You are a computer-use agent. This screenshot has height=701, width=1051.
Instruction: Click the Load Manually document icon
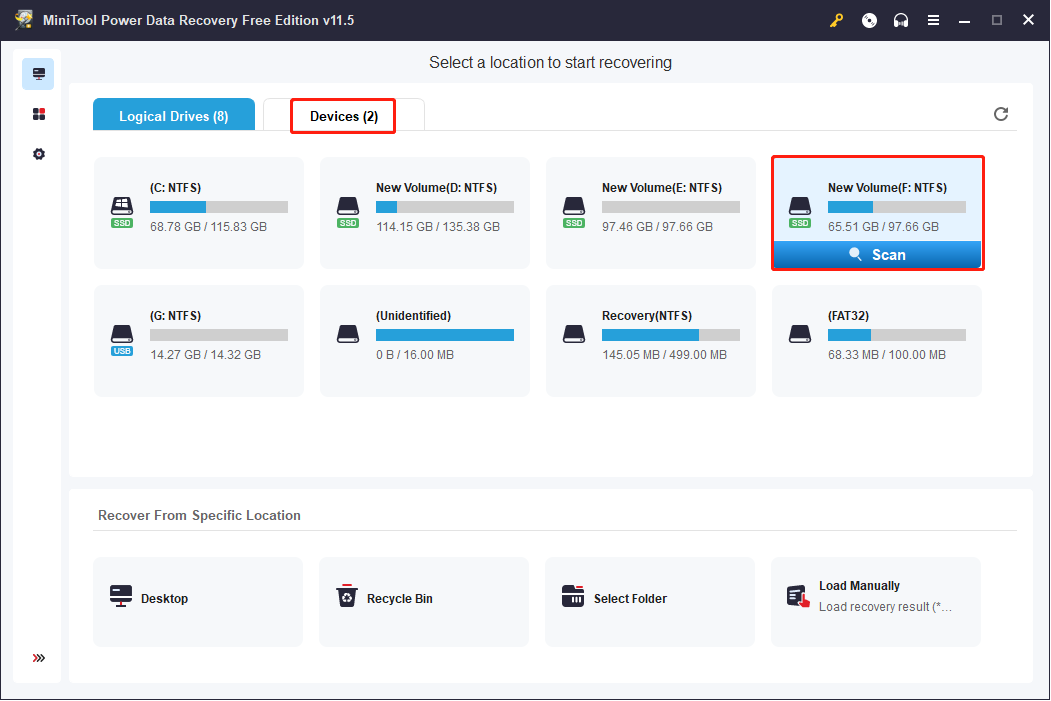point(798,596)
